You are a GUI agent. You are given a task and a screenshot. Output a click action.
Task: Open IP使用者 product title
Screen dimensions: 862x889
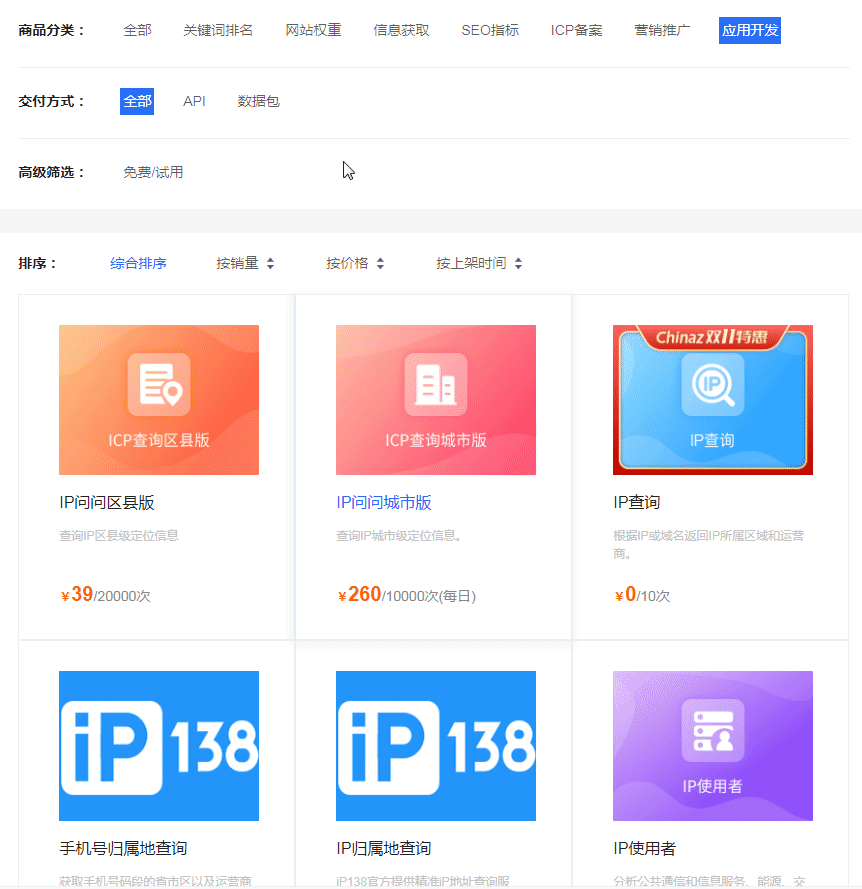645,848
